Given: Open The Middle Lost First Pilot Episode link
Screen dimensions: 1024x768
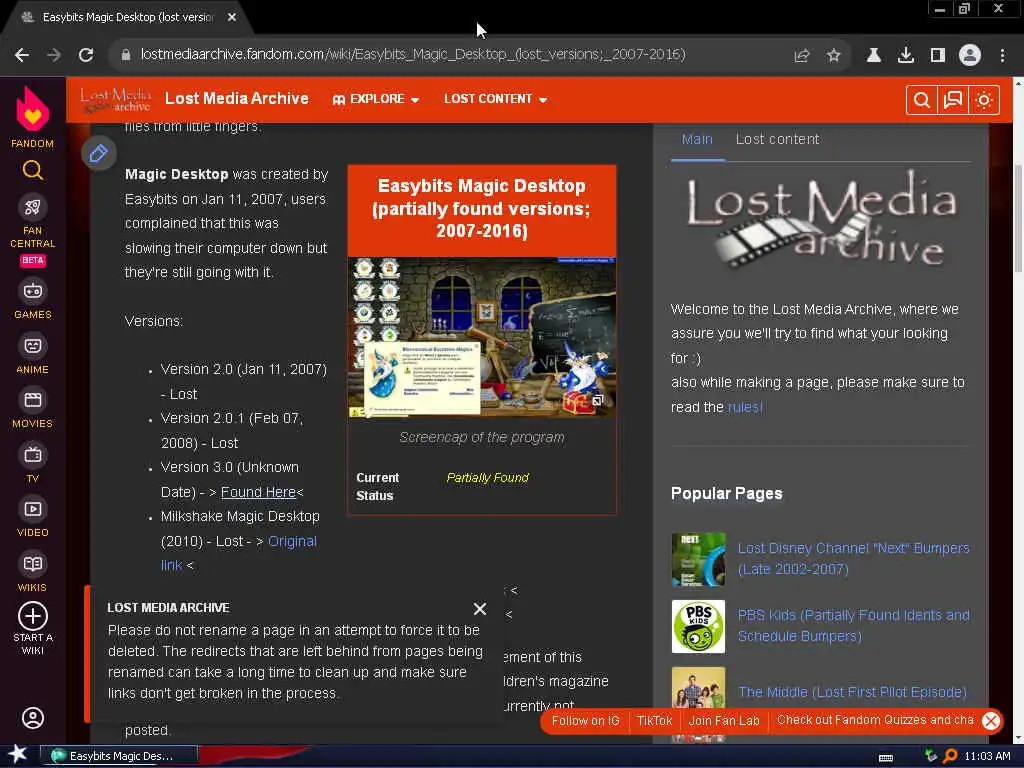Looking at the screenshot, I should 852,692.
